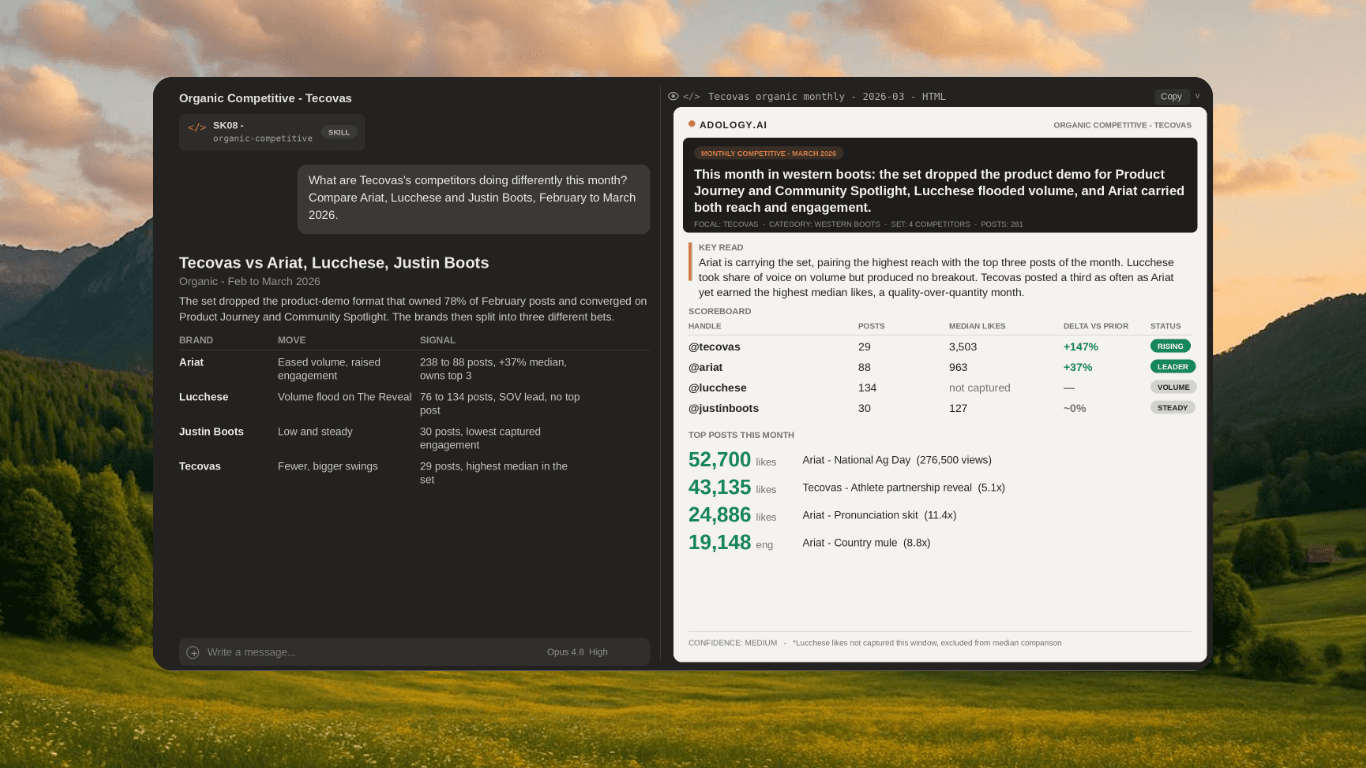This screenshot has height=768, width=1366.
Task: Click the code brackets icon beside the artifact title
Action: (x=691, y=97)
